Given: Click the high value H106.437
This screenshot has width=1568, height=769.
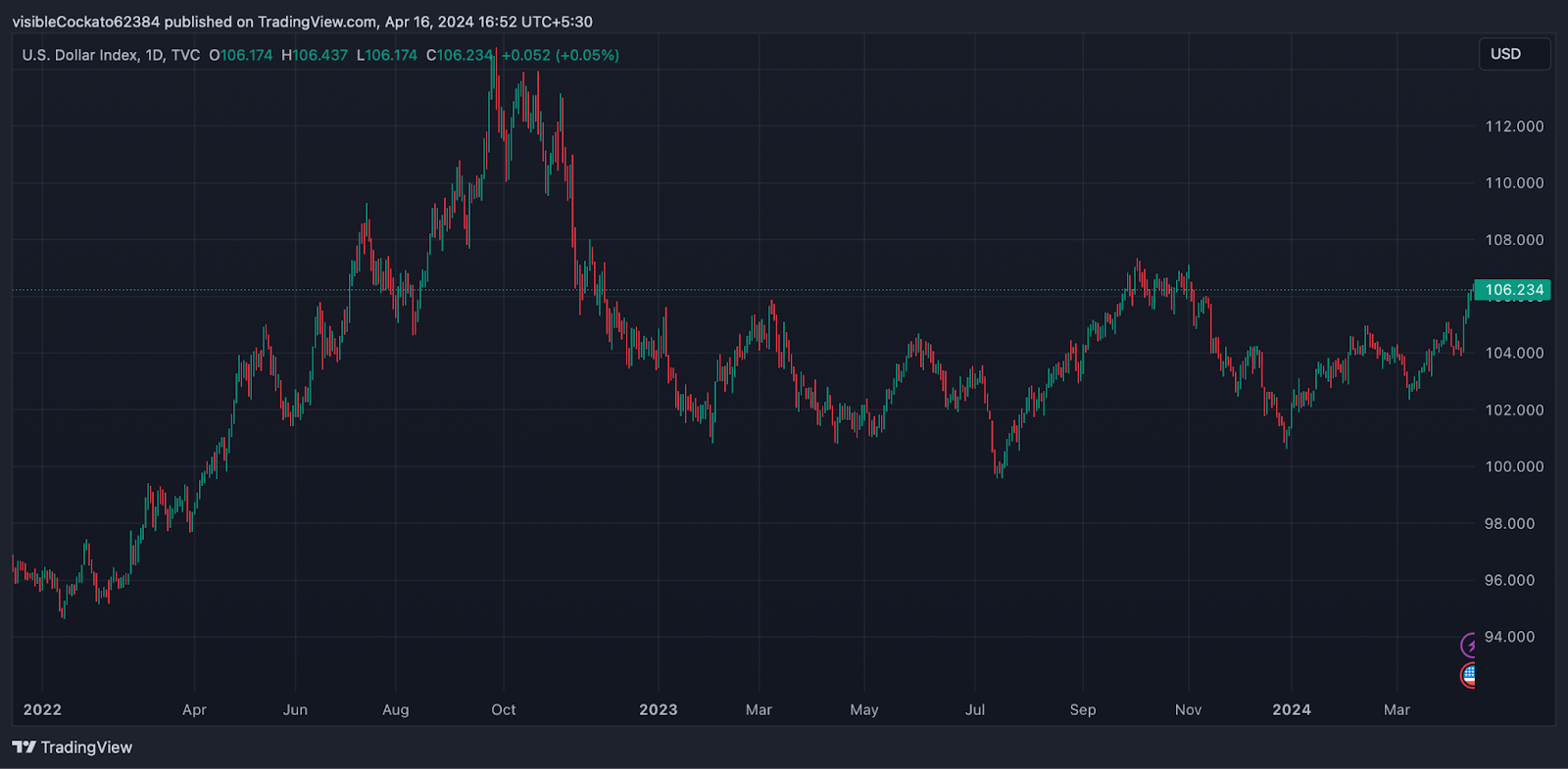Looking at the screenshot, I should point(315,55).
